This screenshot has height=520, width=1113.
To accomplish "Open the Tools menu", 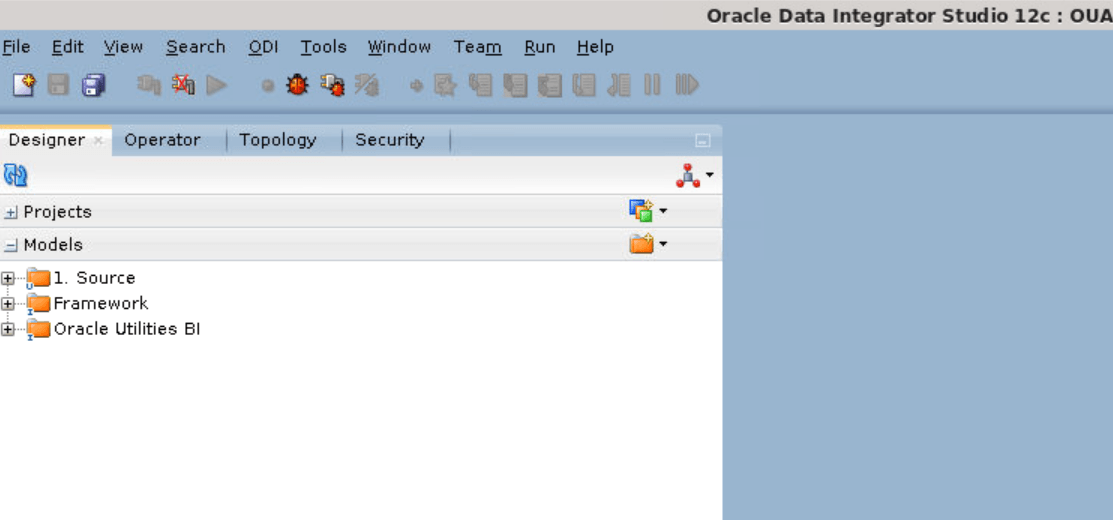I will point(323,47).
